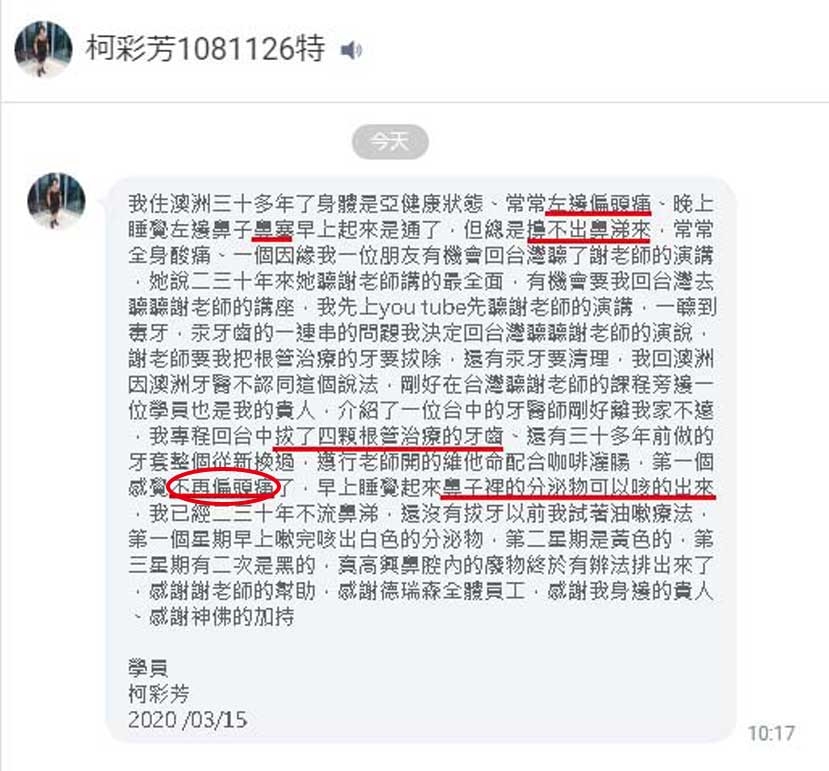Click the underlined word 鼻塞
The height and width of the screenshot is (771, 829).
click(x=273, y=230)
